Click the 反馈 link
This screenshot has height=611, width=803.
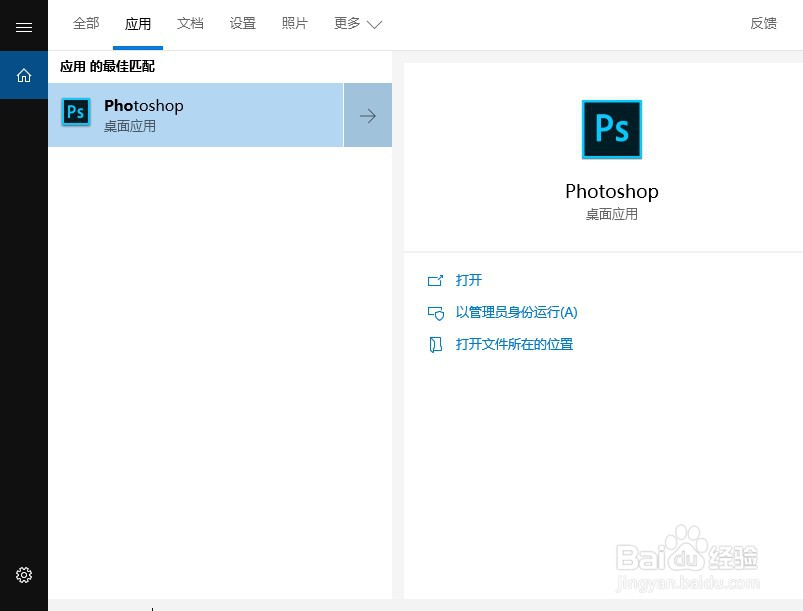click(763, 24)
